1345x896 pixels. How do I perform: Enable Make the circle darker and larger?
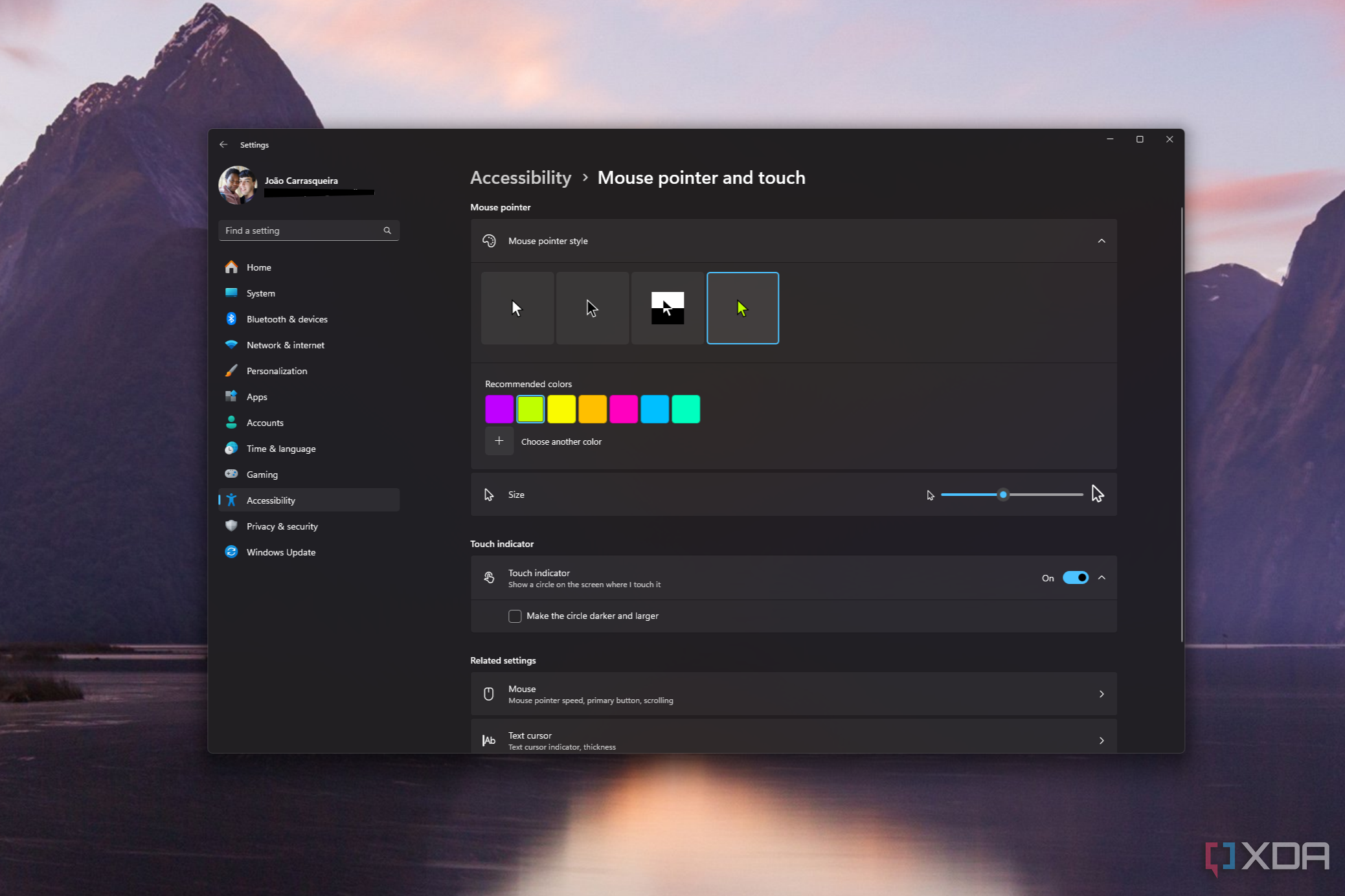pos(515,615)
